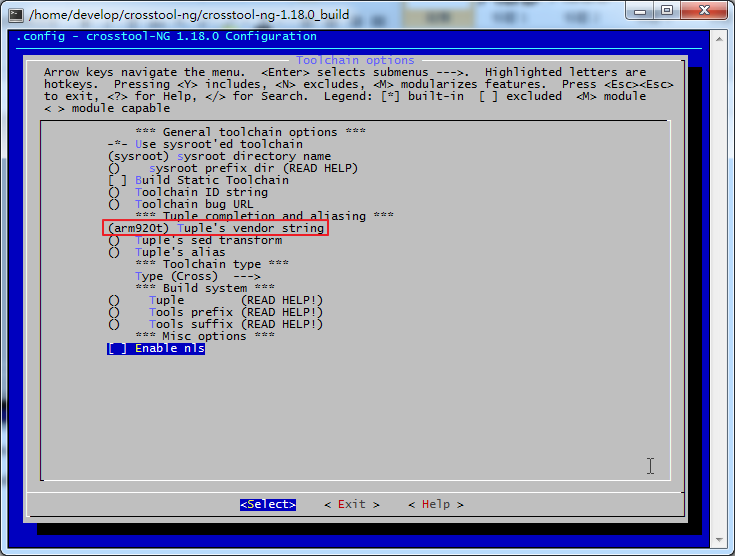Click the terminal icon in the title bar
Screen dimensions: 735x556
[x=16, y=15]
